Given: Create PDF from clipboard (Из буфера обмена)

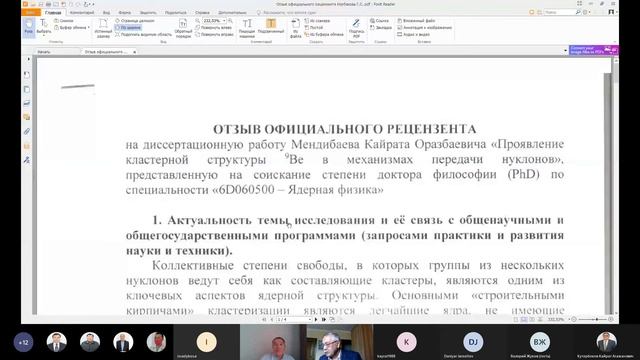Looking at the screenshot, I should (x=324, y=34).
